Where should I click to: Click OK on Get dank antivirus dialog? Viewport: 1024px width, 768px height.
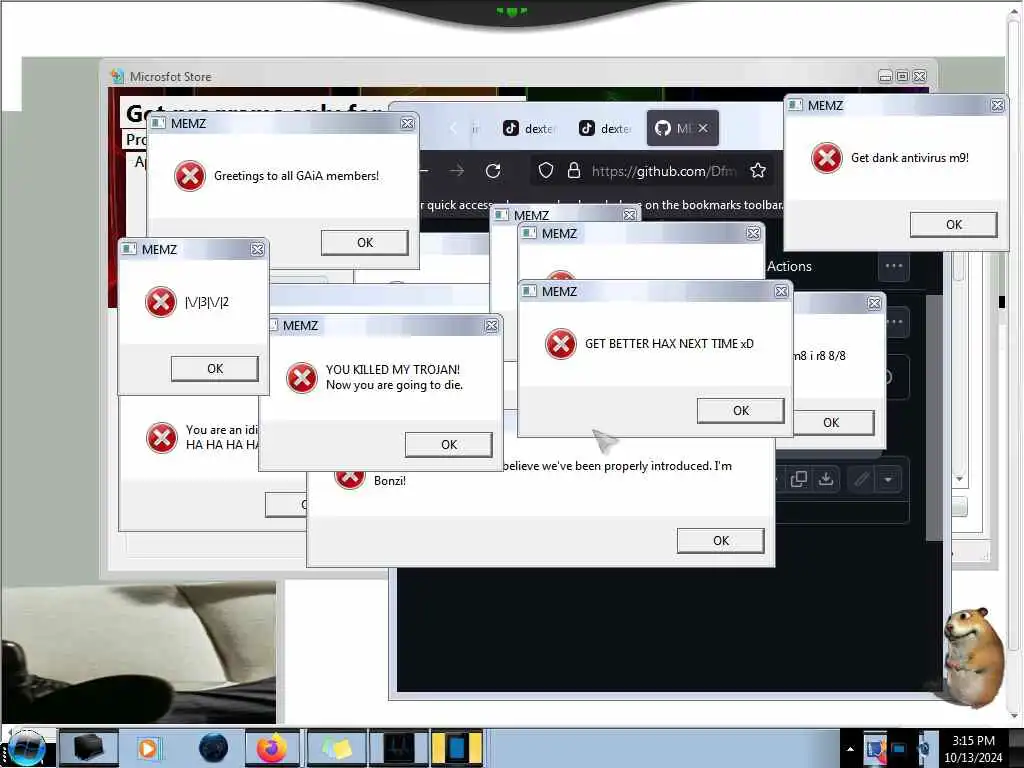[953, 225]
